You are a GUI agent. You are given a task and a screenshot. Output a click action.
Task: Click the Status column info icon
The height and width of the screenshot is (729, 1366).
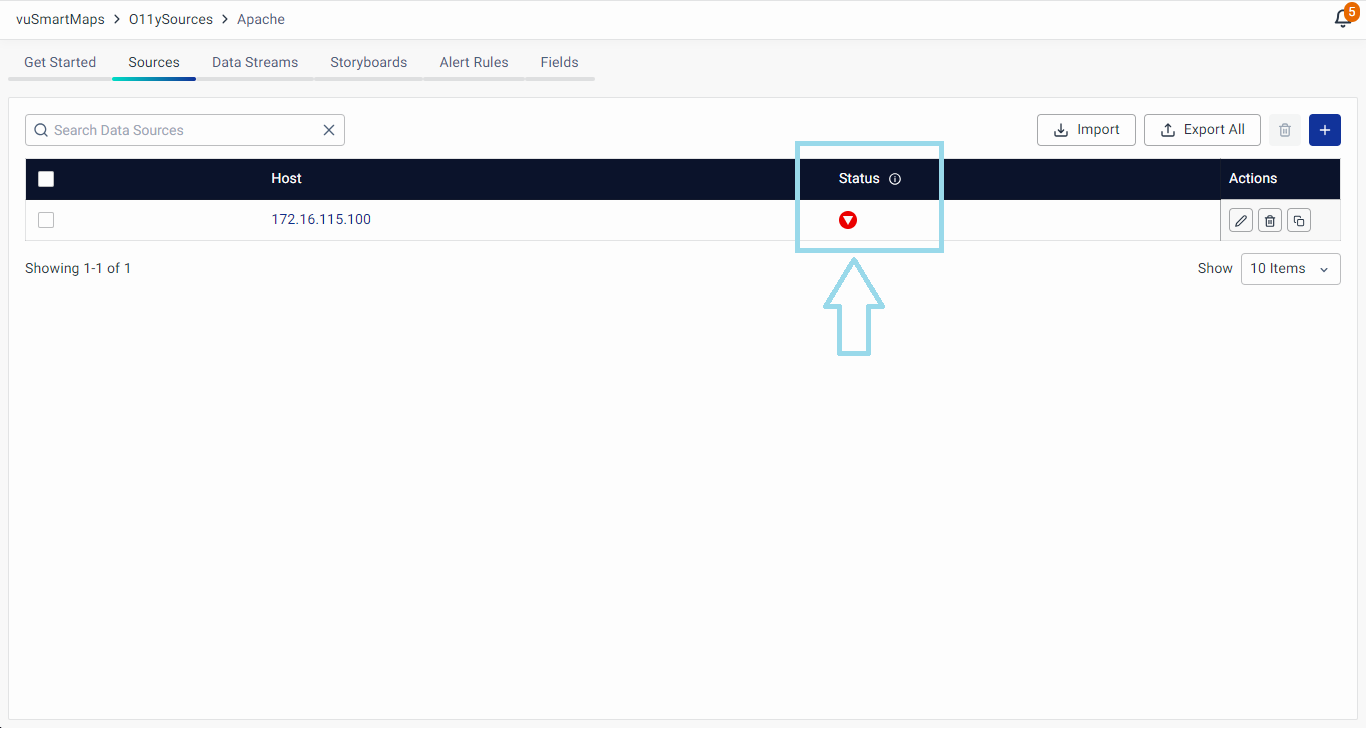(895, 179)
